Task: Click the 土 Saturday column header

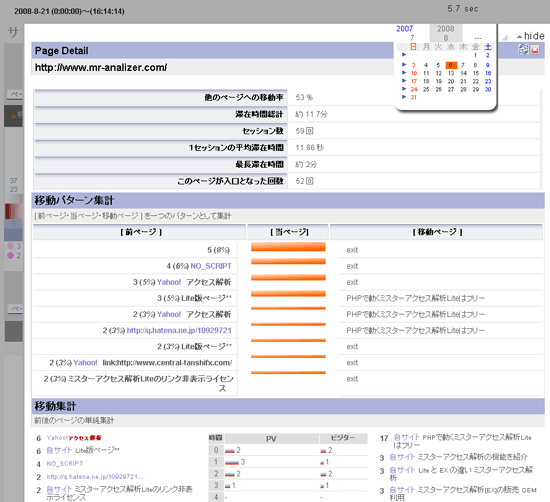Action: pyautogui.click(x=488, y=47)
